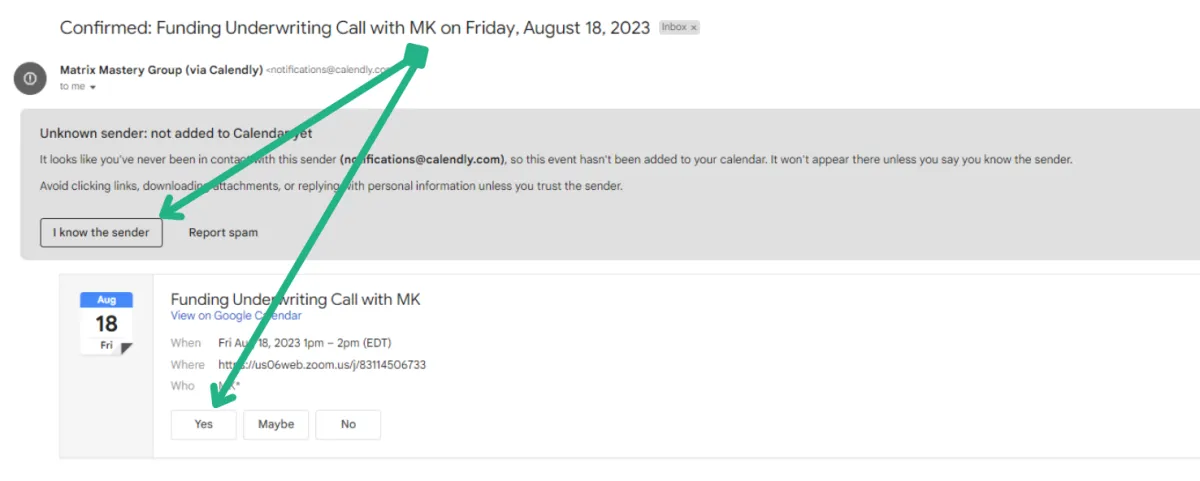Click the "I know the sender" button
The width and height of the screenshot is (1200, 481).
[101, 232]
